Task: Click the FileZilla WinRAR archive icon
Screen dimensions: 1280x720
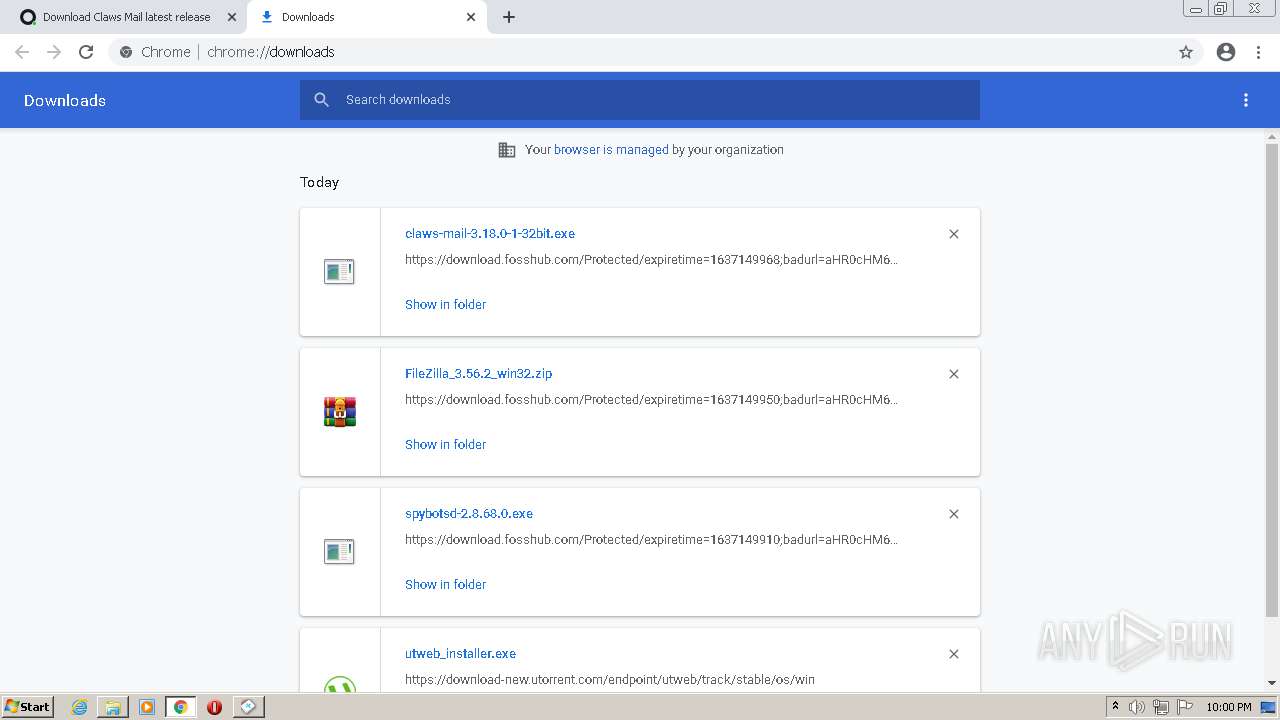Action: (x=340, y=411)
